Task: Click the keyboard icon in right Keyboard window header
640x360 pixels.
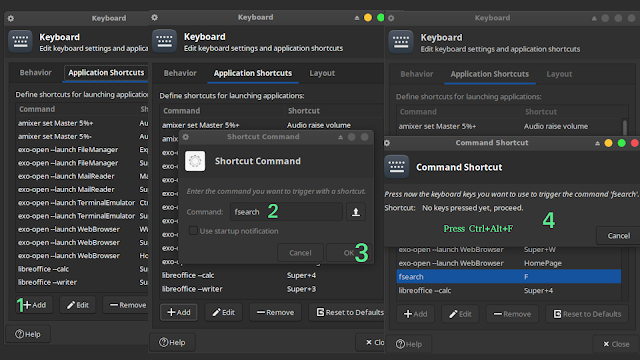Action: [x=401, y=42]
